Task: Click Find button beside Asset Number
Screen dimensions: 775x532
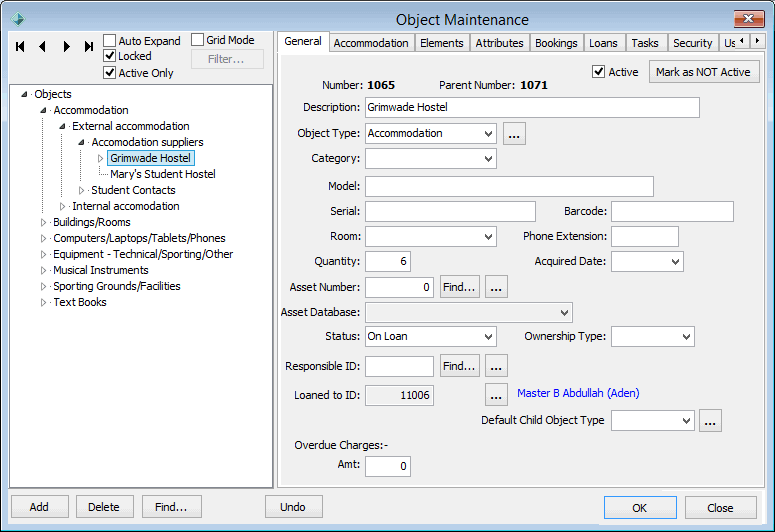Action: pos(460,287)
